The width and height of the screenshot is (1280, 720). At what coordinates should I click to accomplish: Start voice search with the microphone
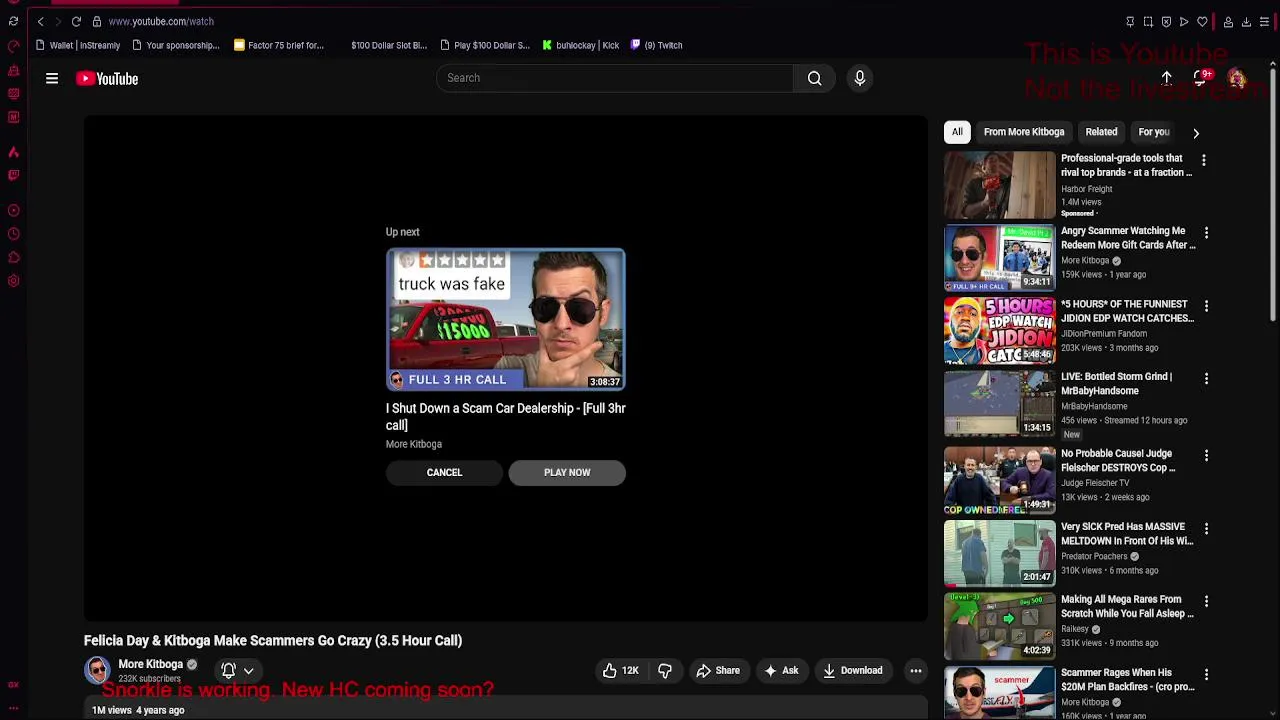860,78
